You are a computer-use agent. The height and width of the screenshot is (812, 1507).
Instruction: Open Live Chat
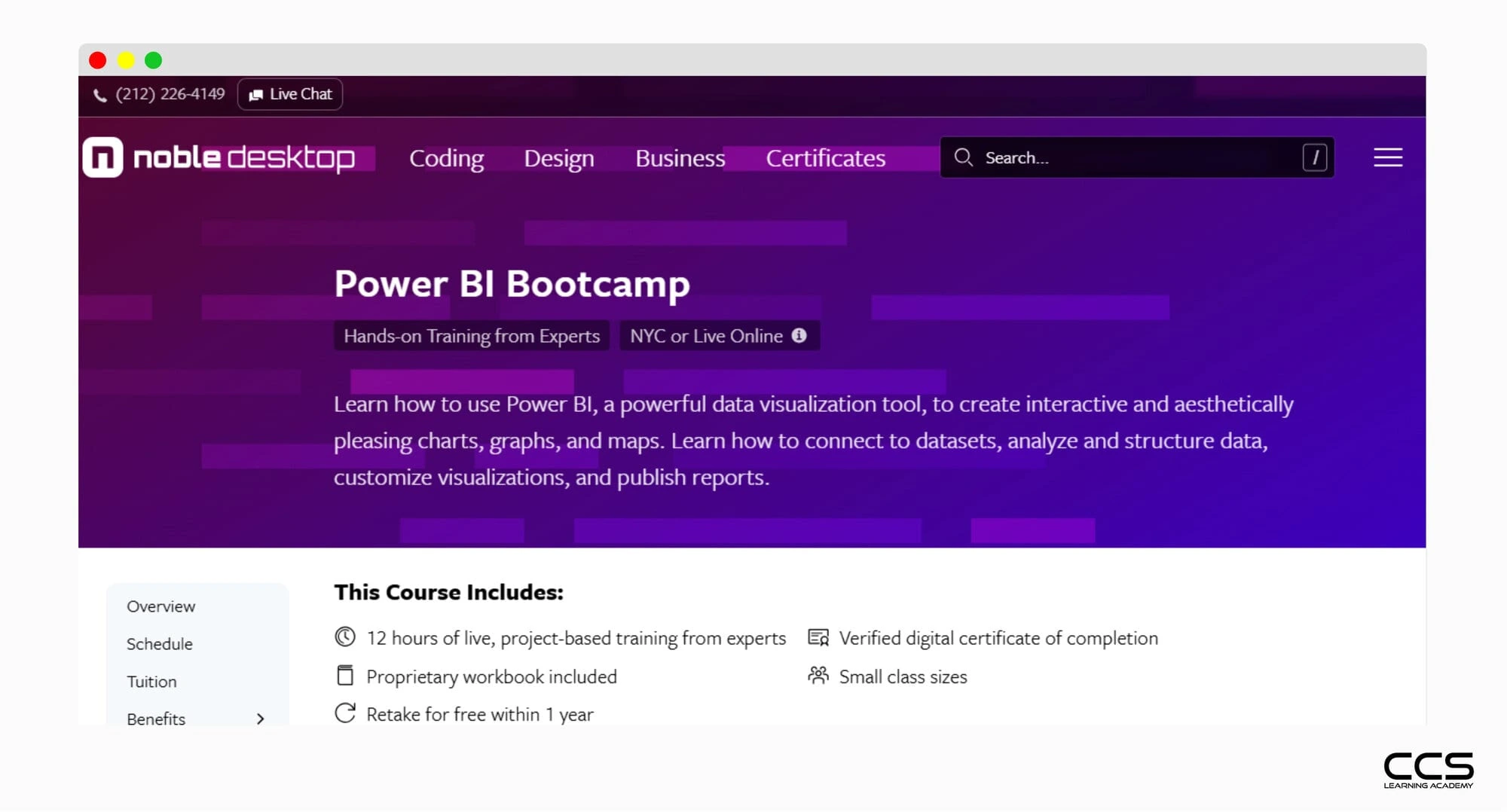[x=290, y=94]
